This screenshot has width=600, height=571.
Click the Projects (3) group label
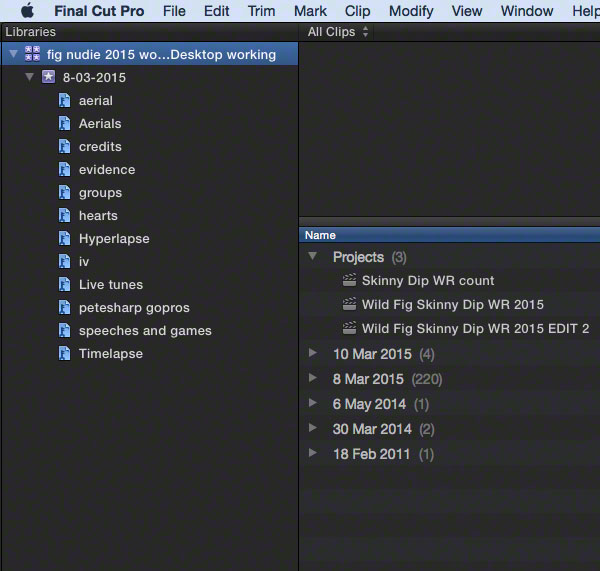click(x=370, y=257)
